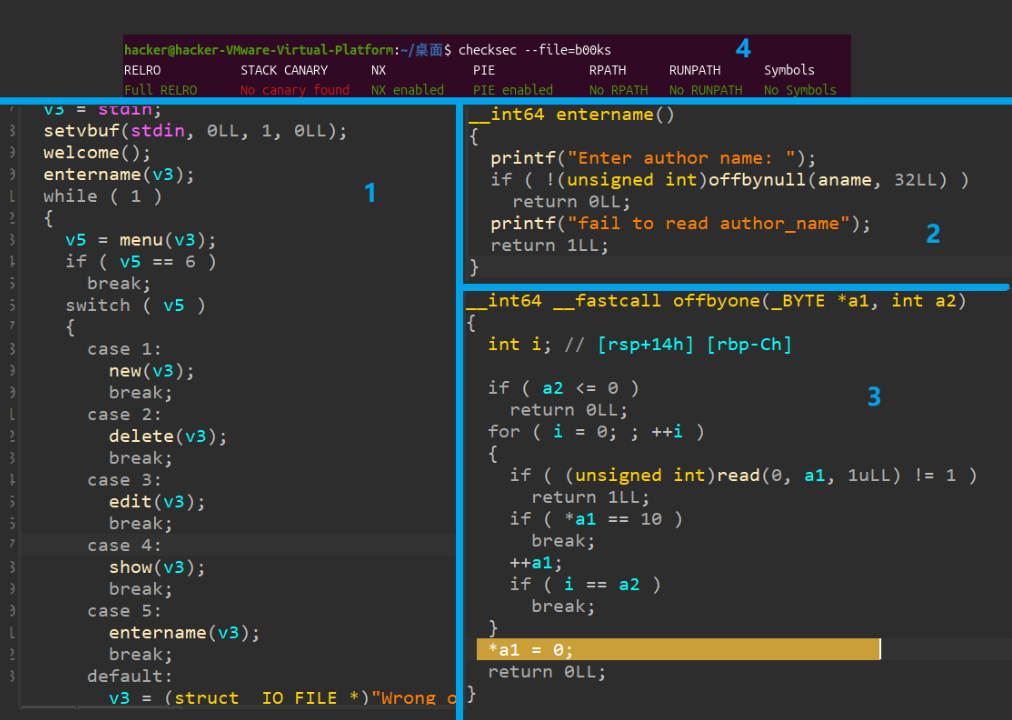Click the highlighted "case 4:" line
1012x720 pixels.
[x=239, y=545]
